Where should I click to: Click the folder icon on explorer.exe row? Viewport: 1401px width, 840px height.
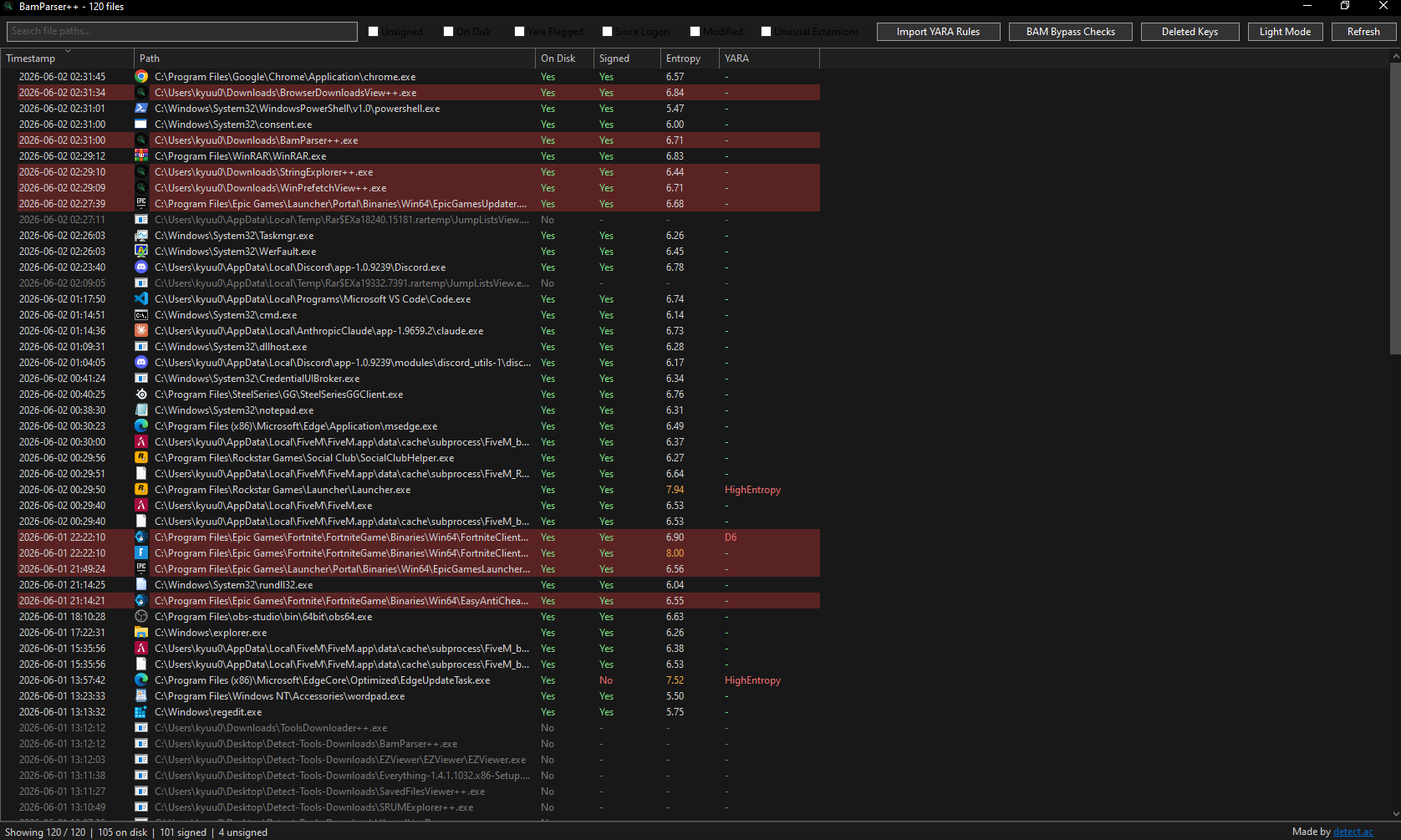coord(141,633)
